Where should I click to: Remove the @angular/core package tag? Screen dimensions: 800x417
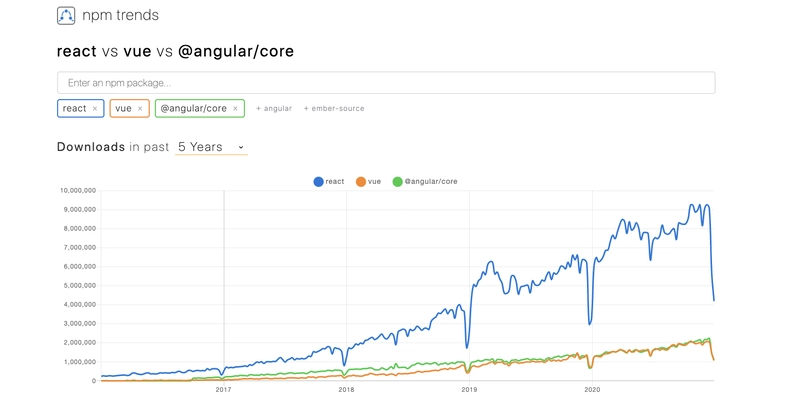[235, 109]
